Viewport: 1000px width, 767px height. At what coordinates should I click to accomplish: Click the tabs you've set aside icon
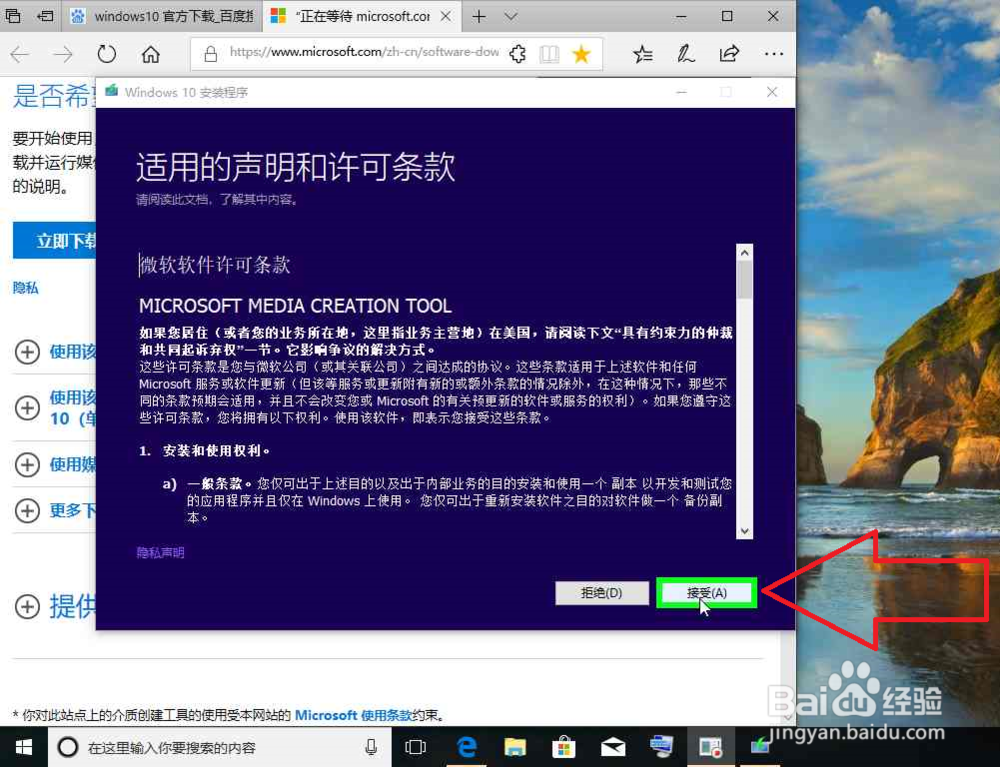point(13,16)
